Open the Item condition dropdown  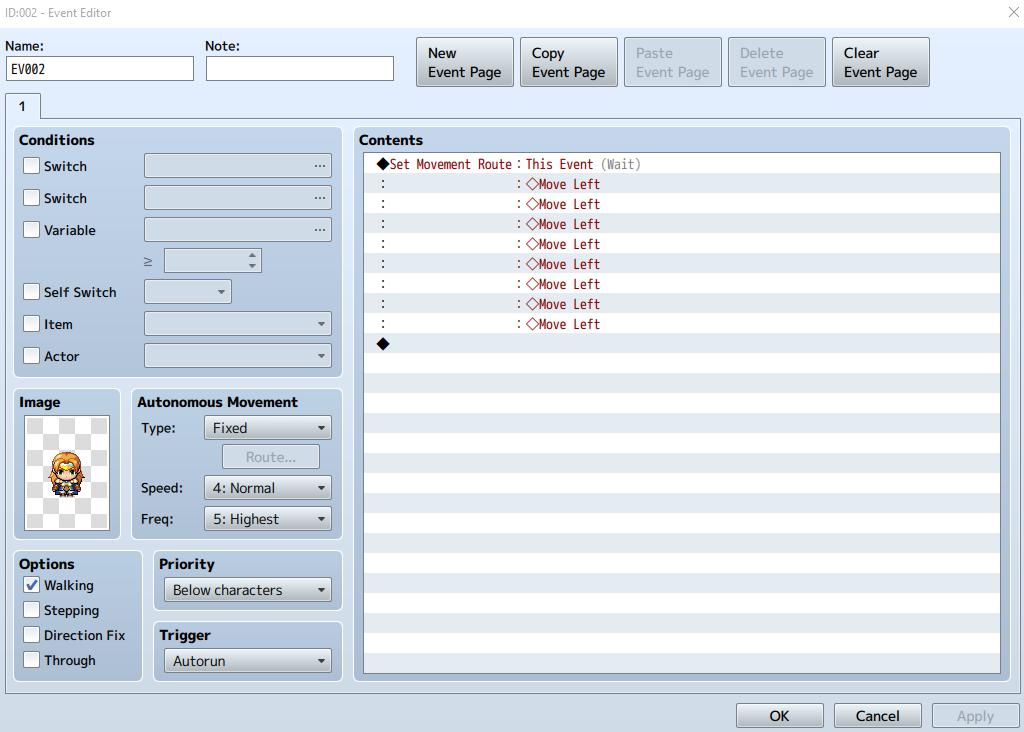pos(238,323)
